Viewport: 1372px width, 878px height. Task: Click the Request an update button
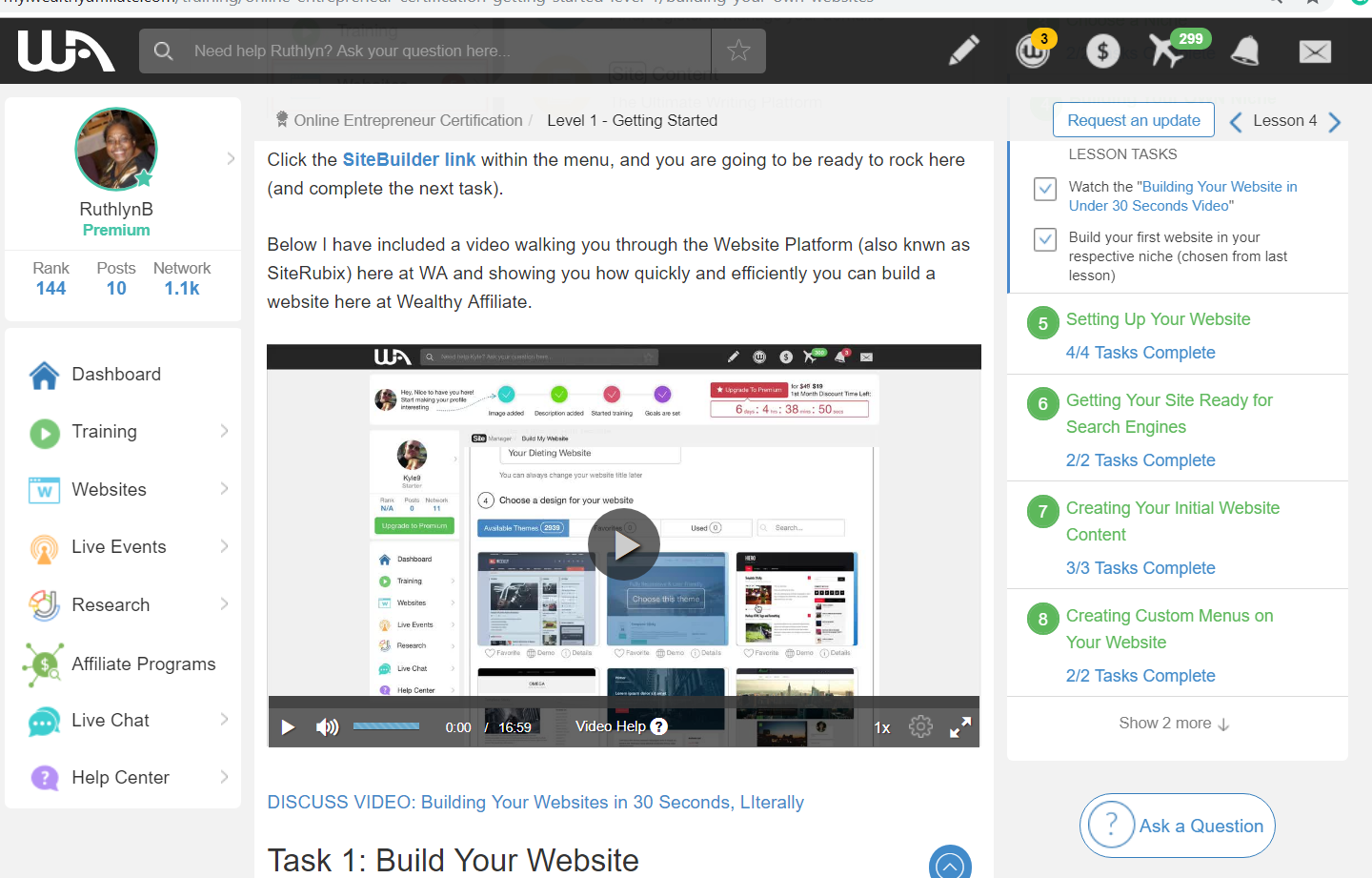pyautogui.click(x=1134, y=120)
